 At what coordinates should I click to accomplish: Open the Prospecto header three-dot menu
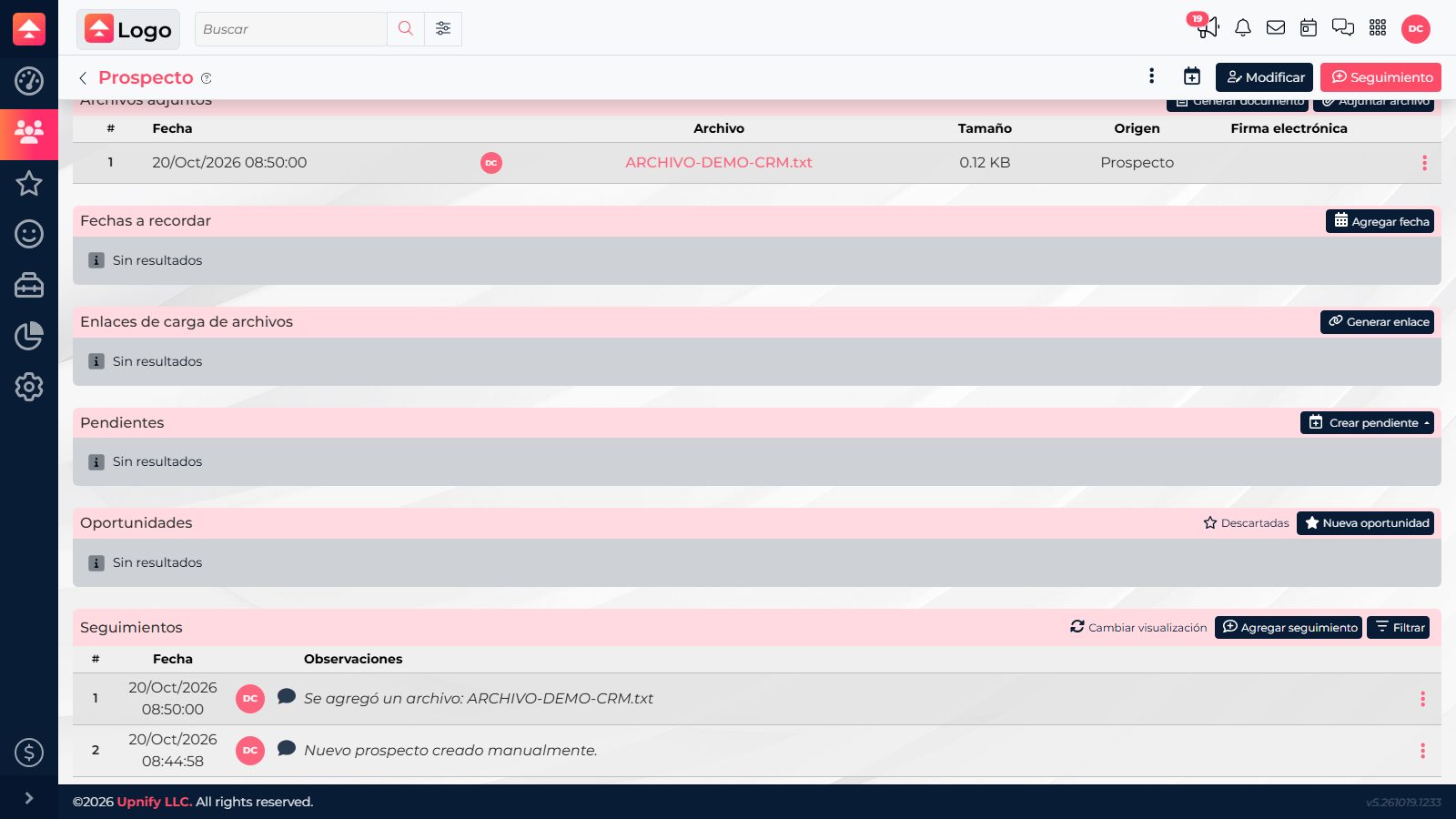click(x=1151, y=76)
